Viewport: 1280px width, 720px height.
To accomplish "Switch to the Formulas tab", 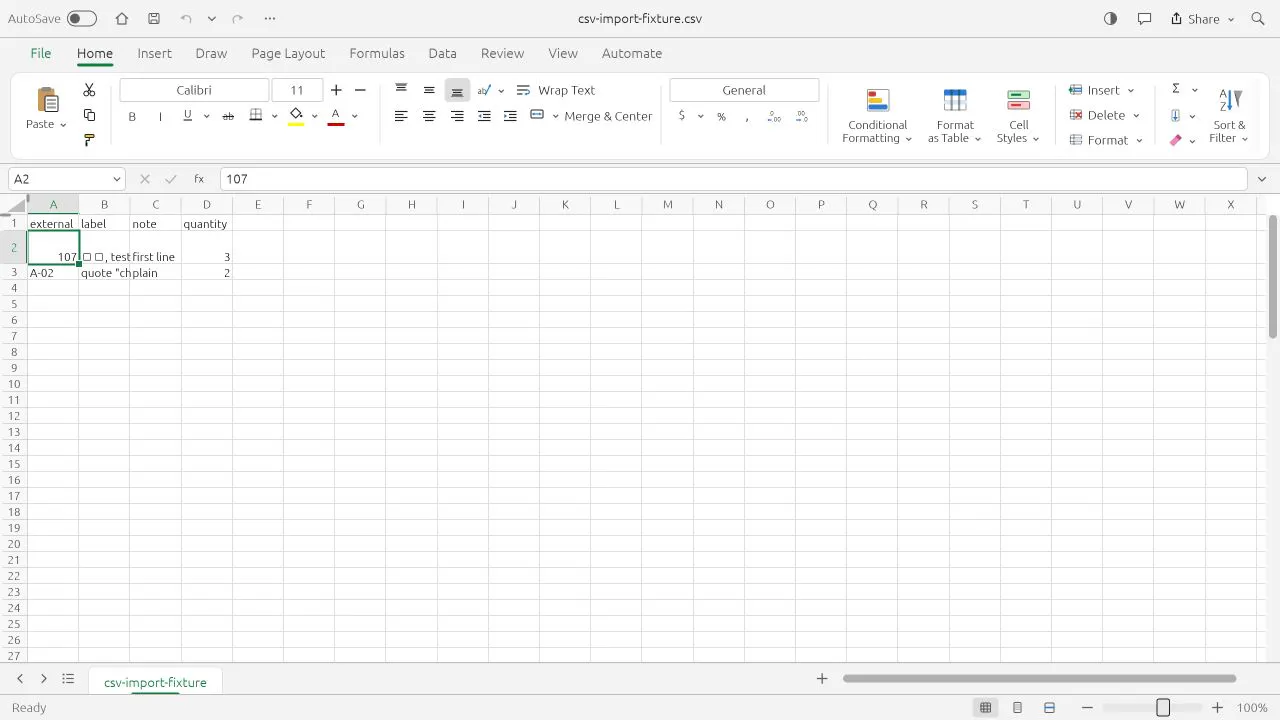I will (x=377, y=53).
